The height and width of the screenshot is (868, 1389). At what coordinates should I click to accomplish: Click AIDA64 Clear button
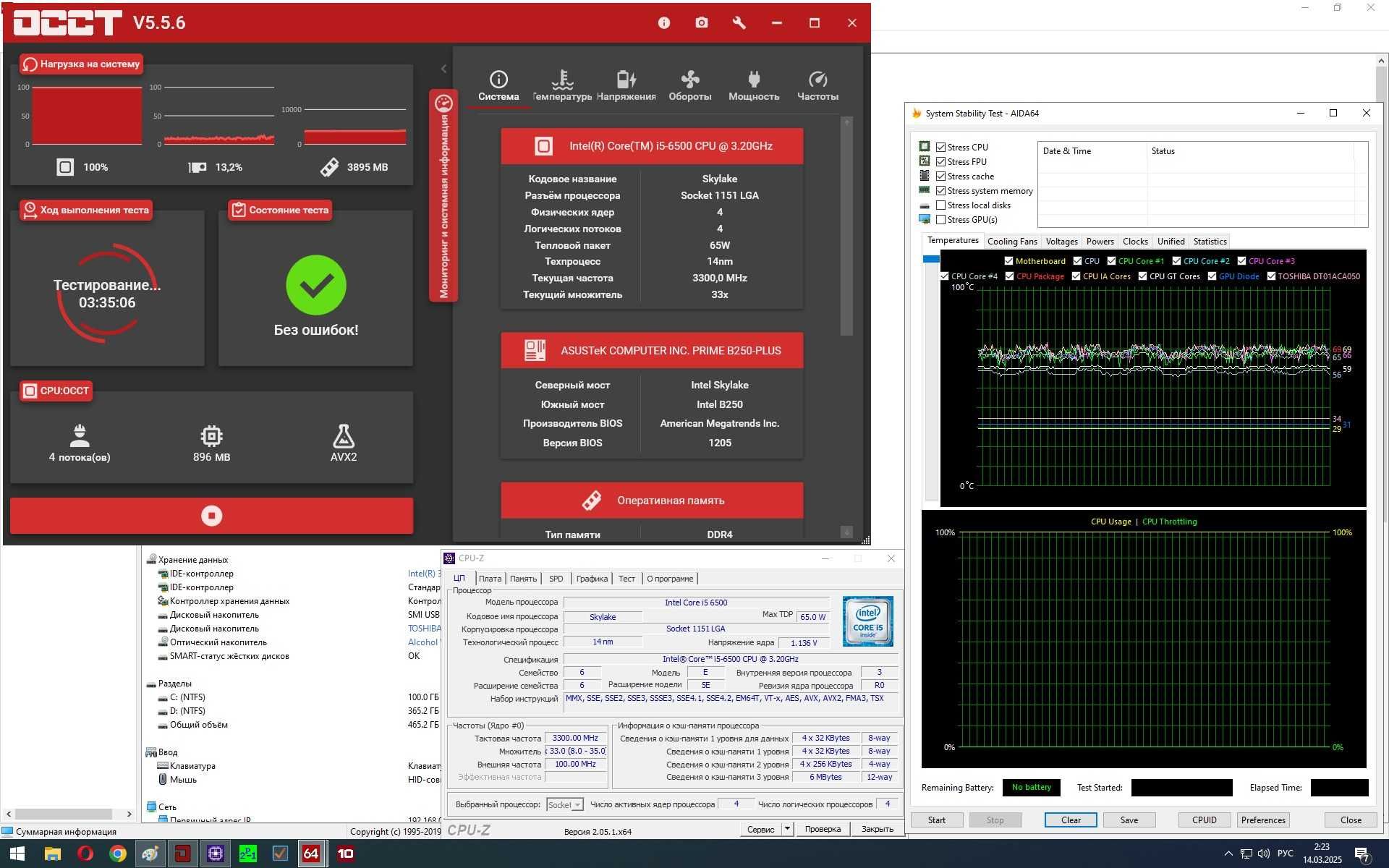[1071, 820]
